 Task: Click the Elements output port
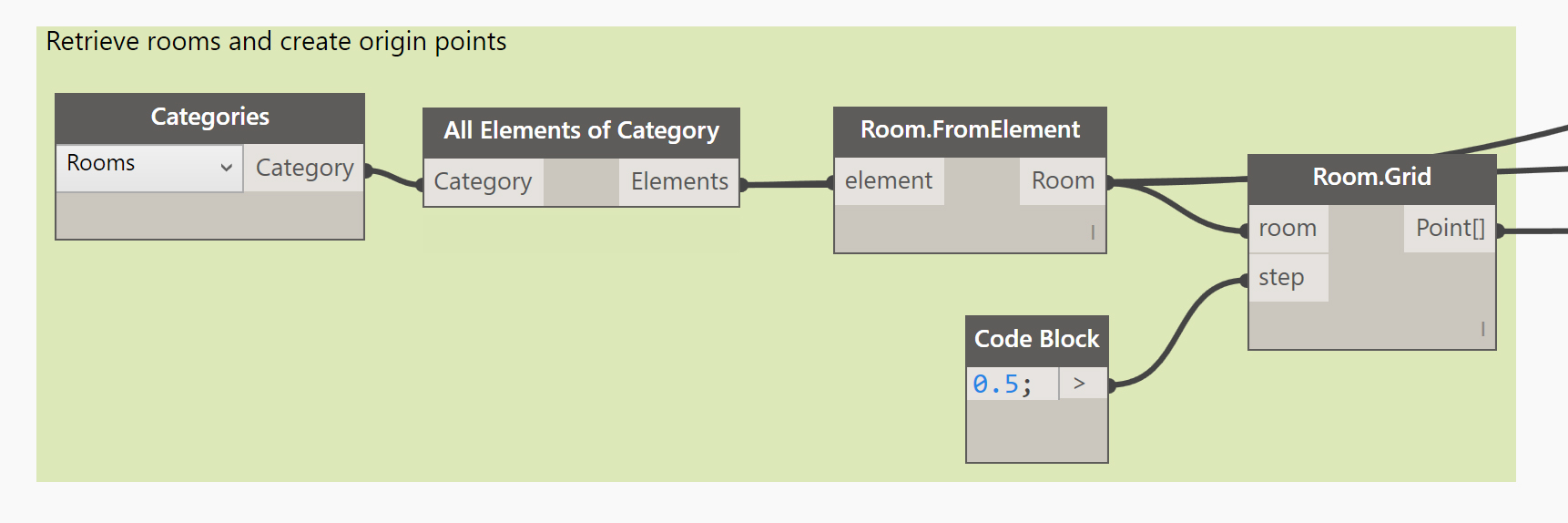679,181
